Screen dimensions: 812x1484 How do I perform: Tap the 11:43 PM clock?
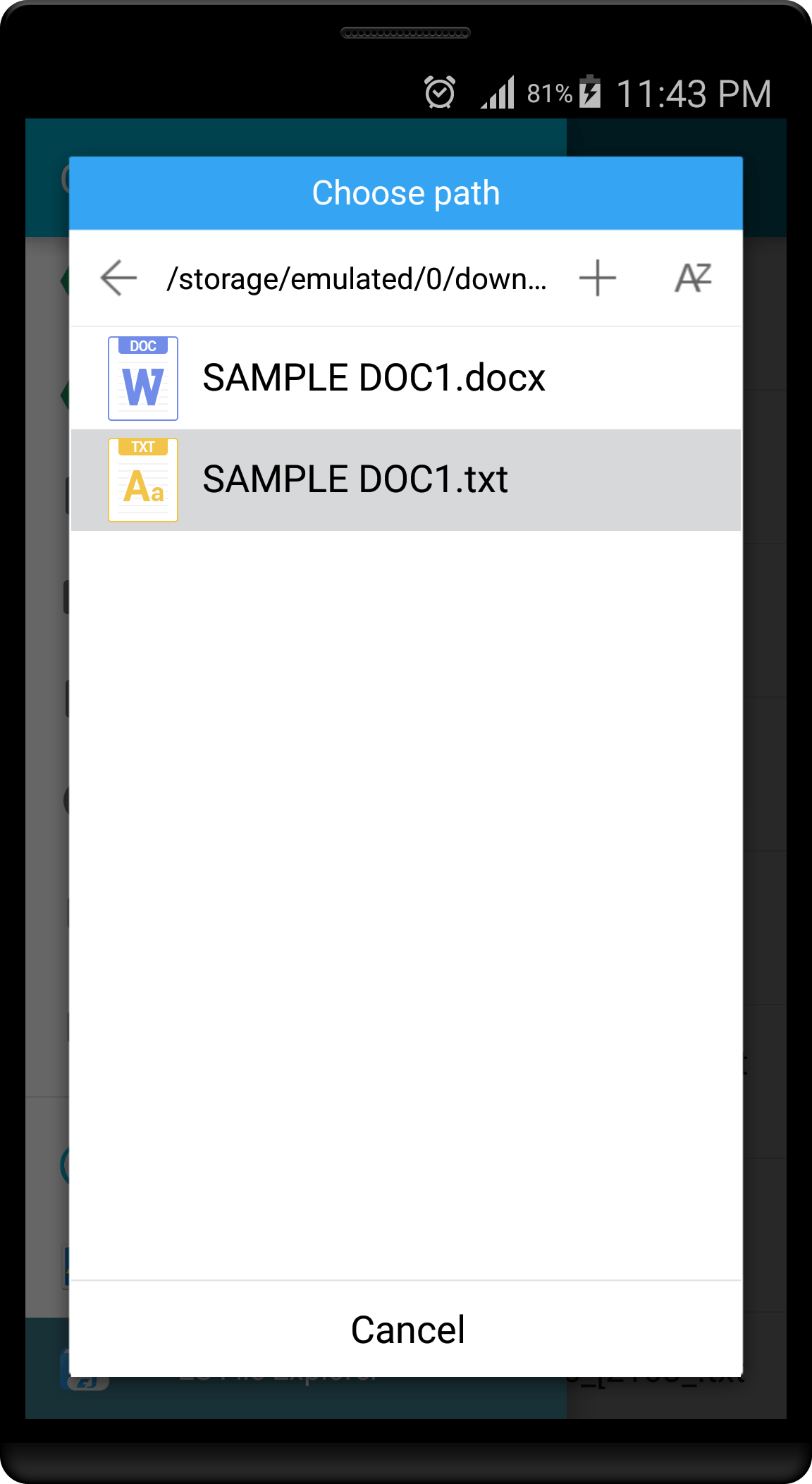click(694, 94)
